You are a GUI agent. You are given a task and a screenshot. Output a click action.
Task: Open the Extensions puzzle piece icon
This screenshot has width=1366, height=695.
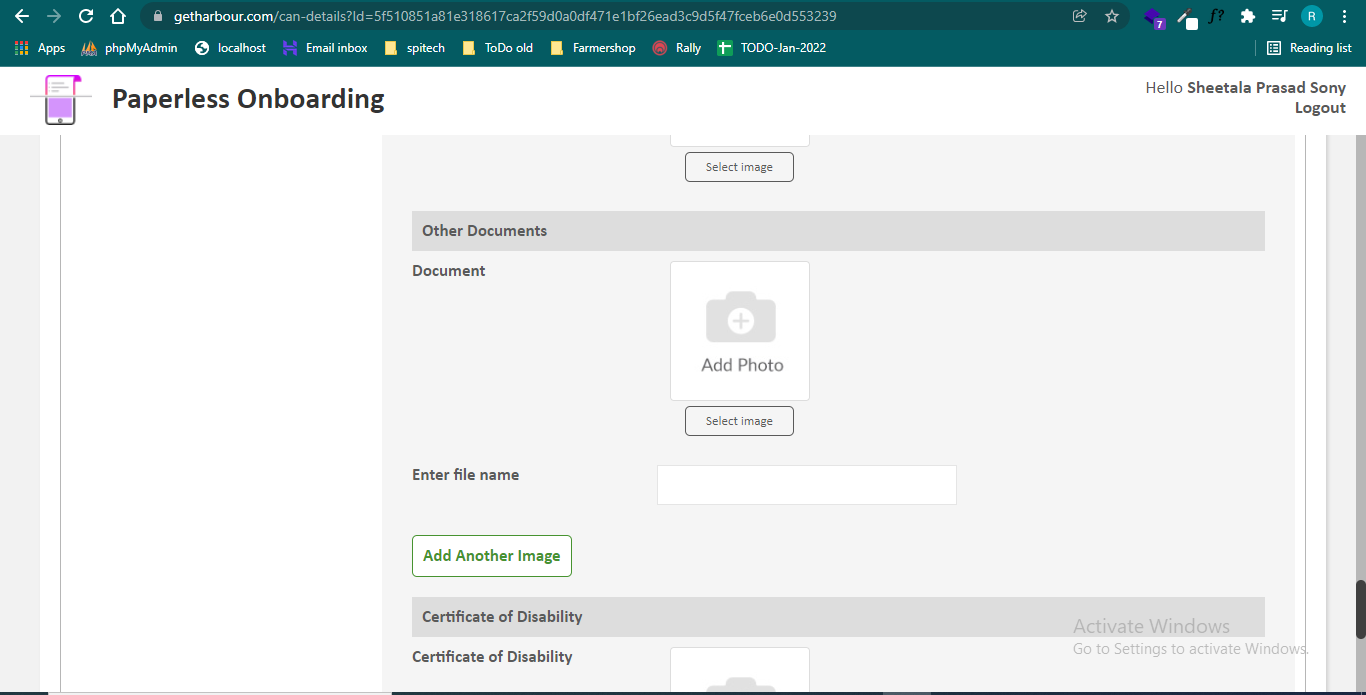coord(1247,16)
